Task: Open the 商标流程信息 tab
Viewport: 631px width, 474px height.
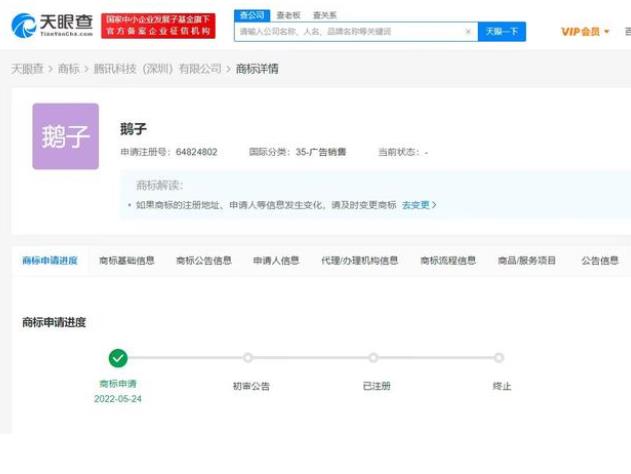Action: 448,261
